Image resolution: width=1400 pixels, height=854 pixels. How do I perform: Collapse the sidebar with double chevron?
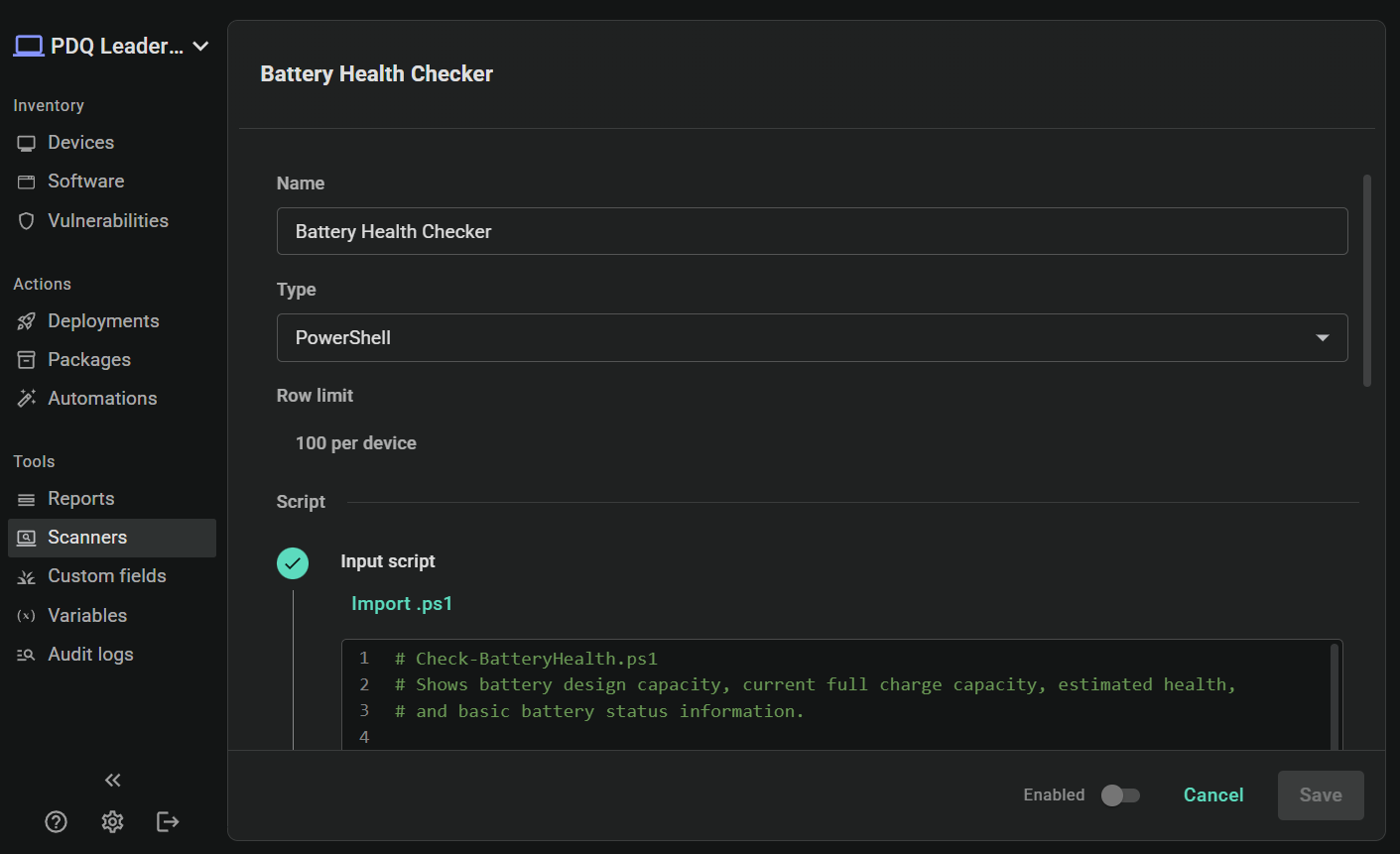(113, 781)
